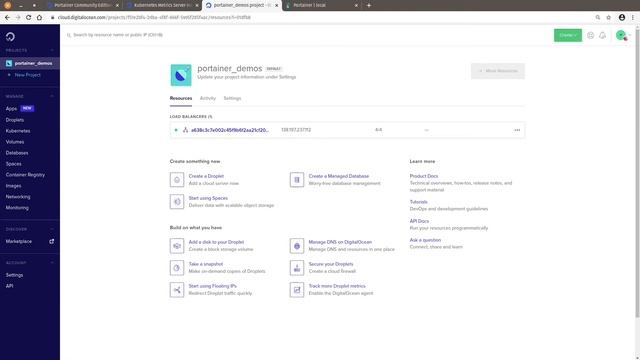
Task: Open the Product Docs link
Action: (x=424, y=176)
